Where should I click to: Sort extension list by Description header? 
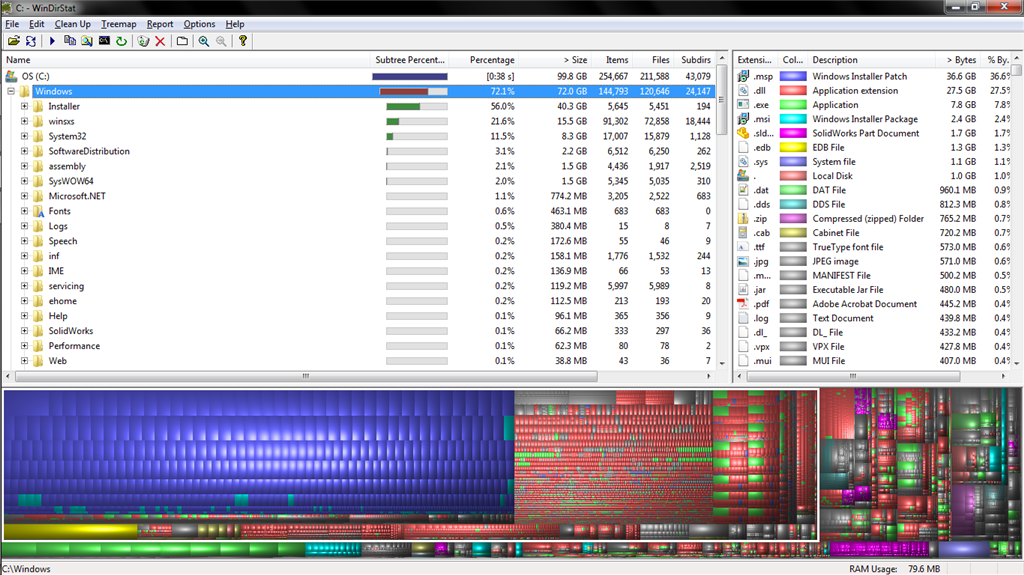pos(871,59)
